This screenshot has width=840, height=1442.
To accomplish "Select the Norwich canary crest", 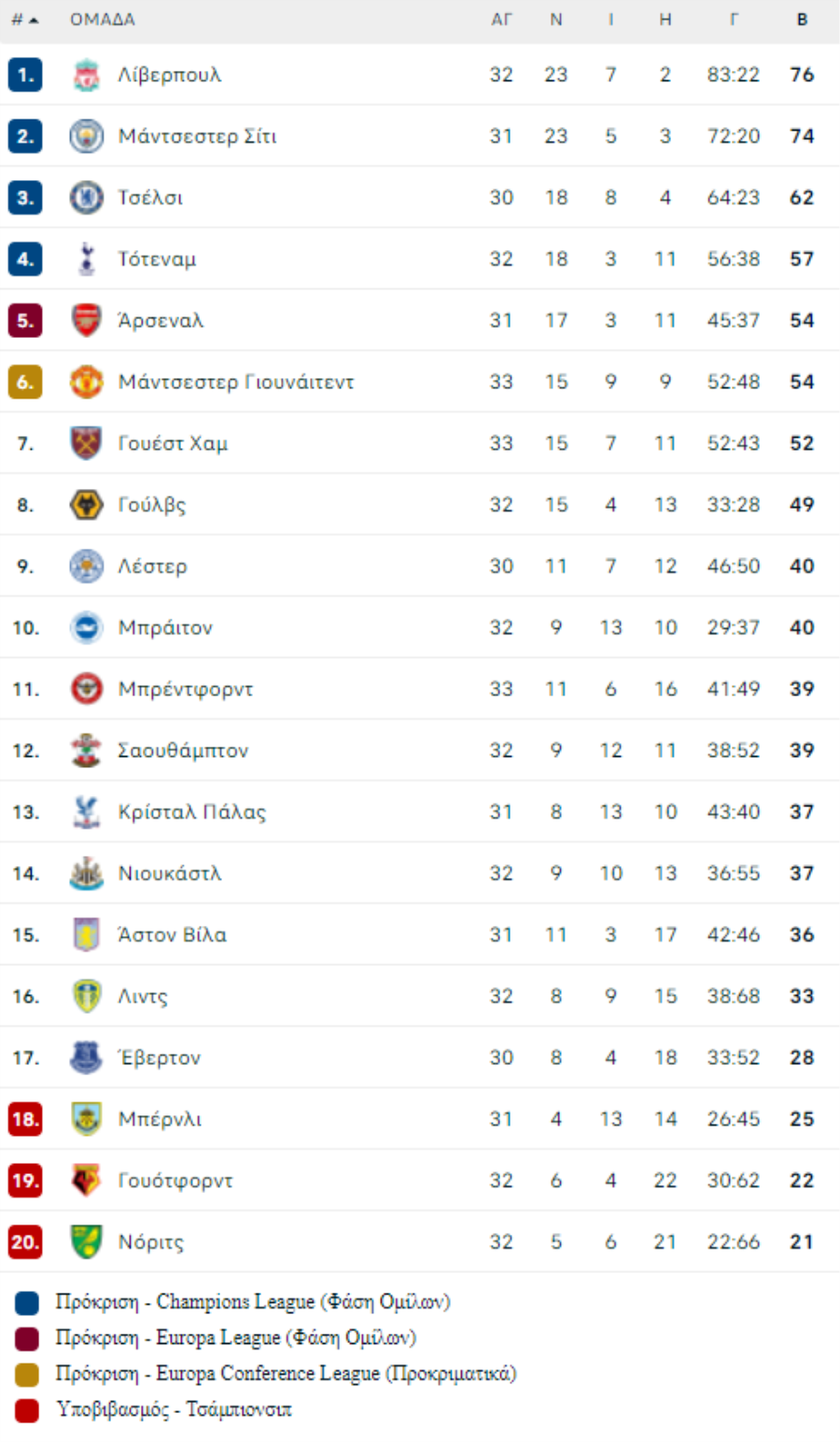I will click(87, 1242).
